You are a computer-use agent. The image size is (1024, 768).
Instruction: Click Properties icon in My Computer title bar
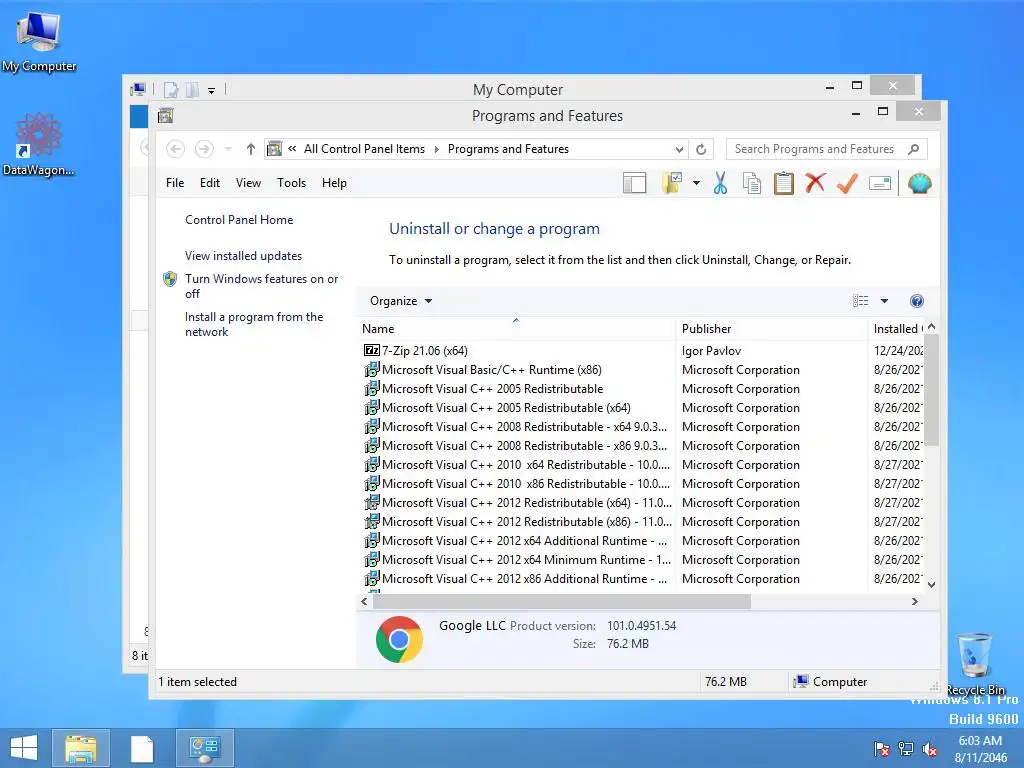171,90
